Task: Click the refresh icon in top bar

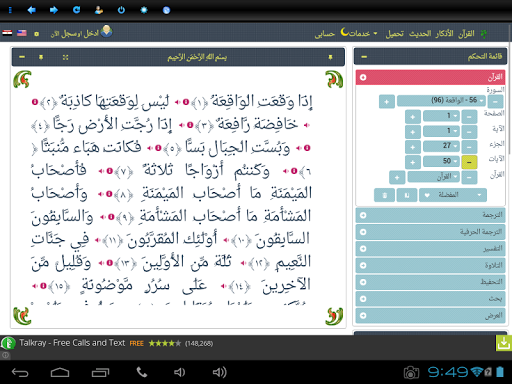Action: tap(76, 10)
